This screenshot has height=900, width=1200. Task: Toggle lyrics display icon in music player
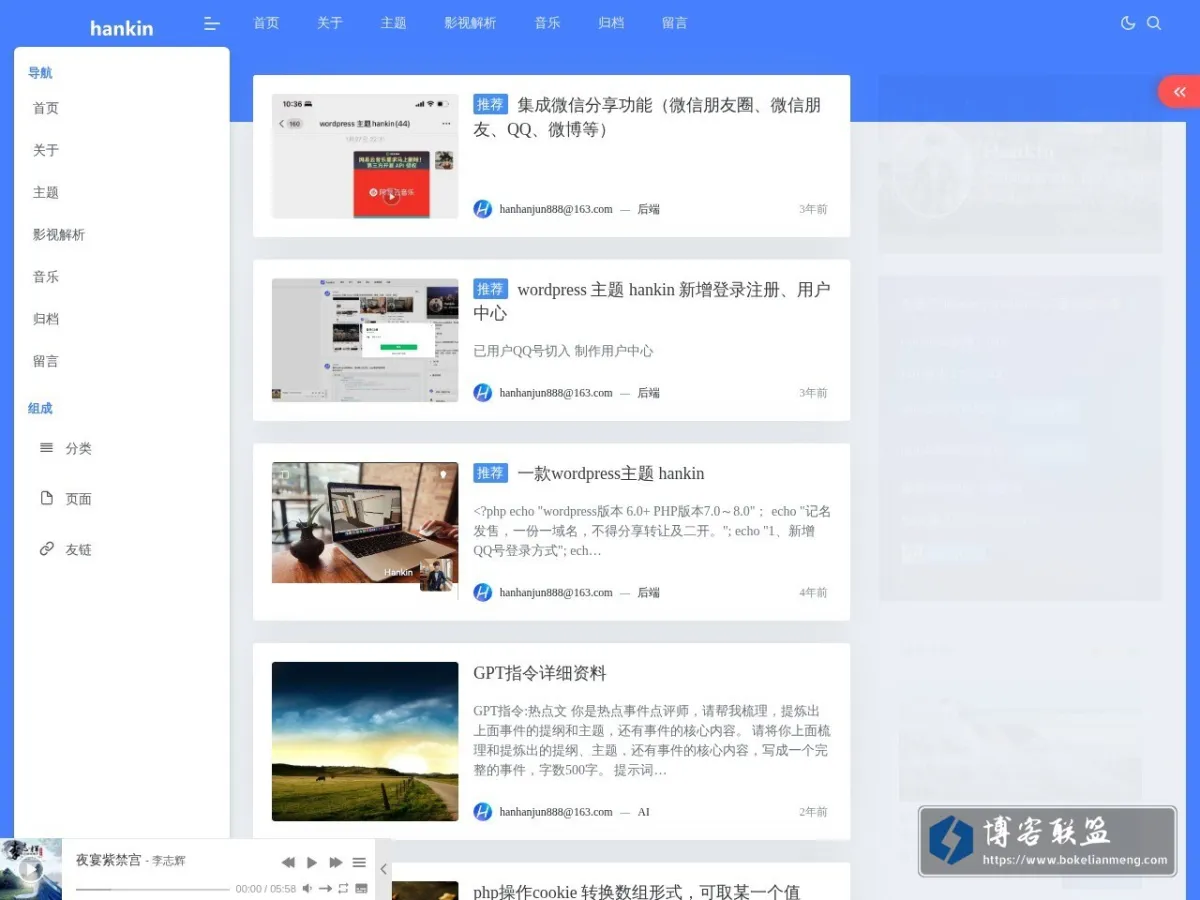click(361, 888)
